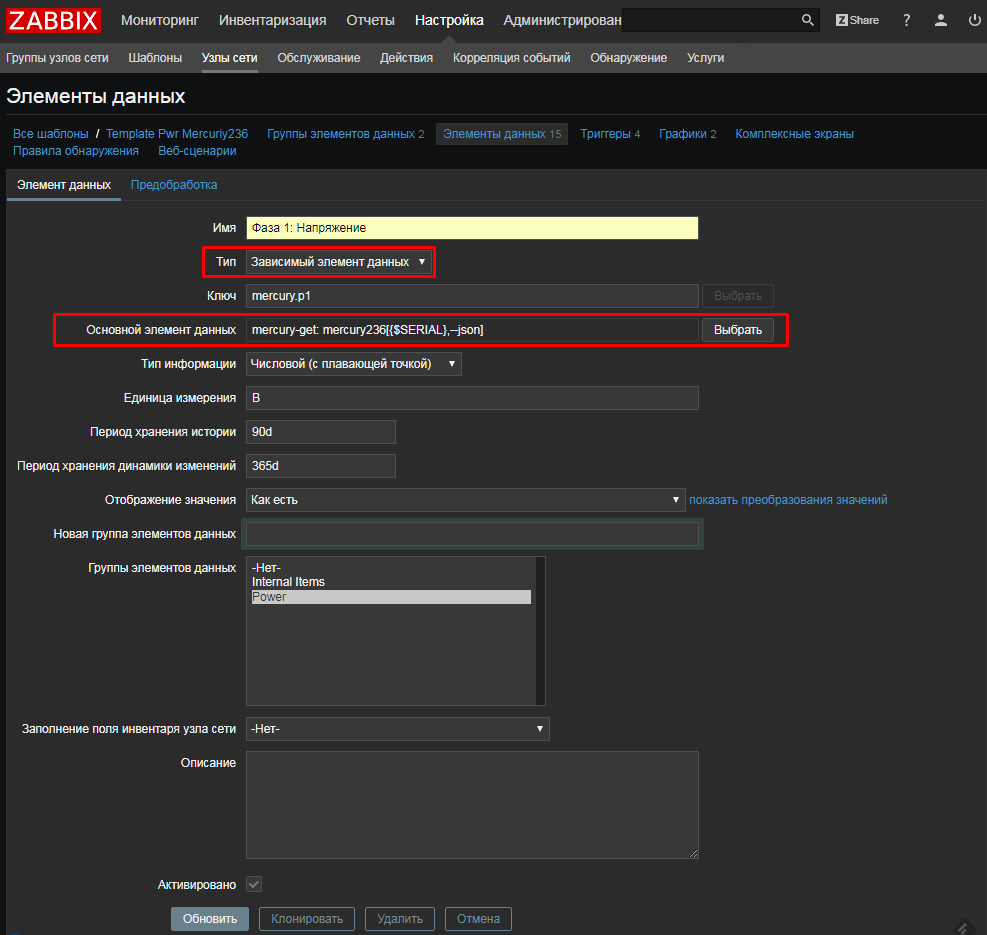Image resolution: width=987 pixels, height=935 pixels.
Task: Open Заполнение поля инвентаря узла сети dropdown
Action: [x=397, y=728]
